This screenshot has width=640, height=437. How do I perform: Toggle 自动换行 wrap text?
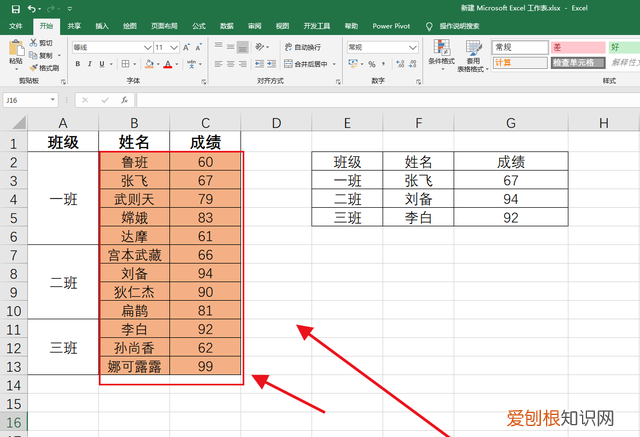click(303, 47)
